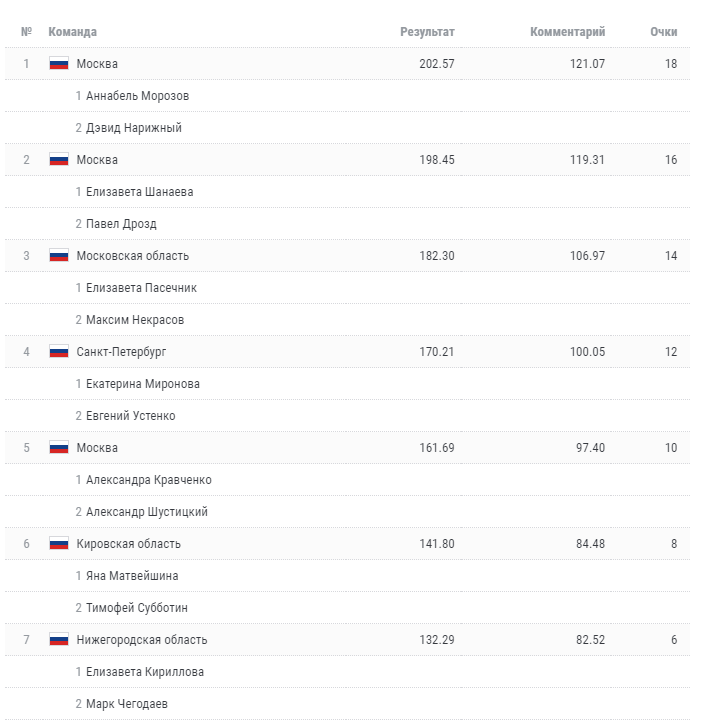This screenshot has height=722, width=705.
Task: Open Александра Кравченко entry
Action: 149,480
